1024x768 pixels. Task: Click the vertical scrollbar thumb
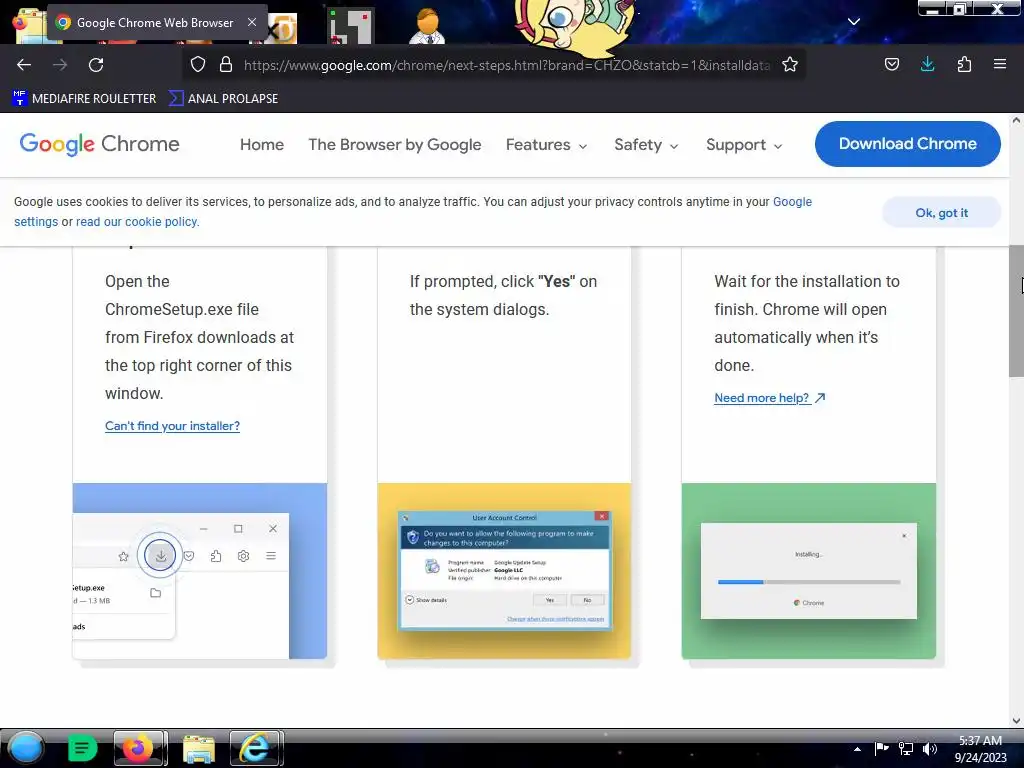(1016, 311)
